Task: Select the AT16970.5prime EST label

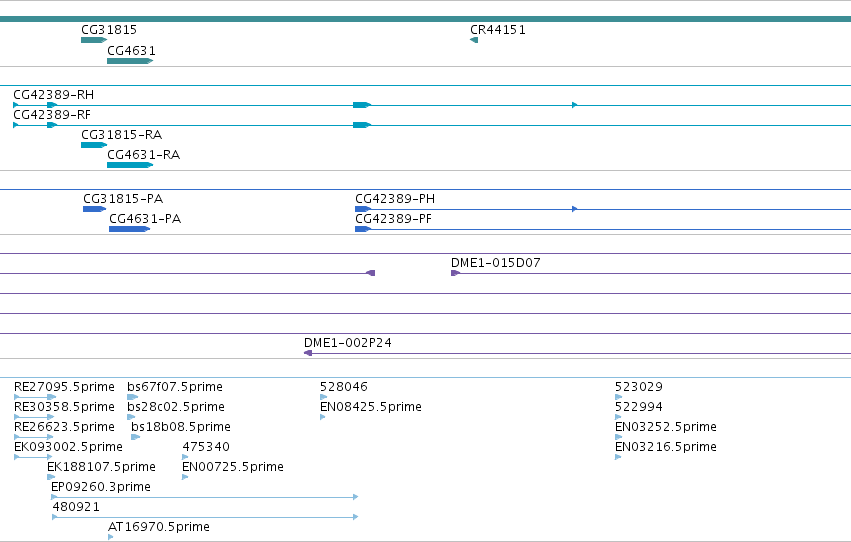Action: click(x=159, y=527)
